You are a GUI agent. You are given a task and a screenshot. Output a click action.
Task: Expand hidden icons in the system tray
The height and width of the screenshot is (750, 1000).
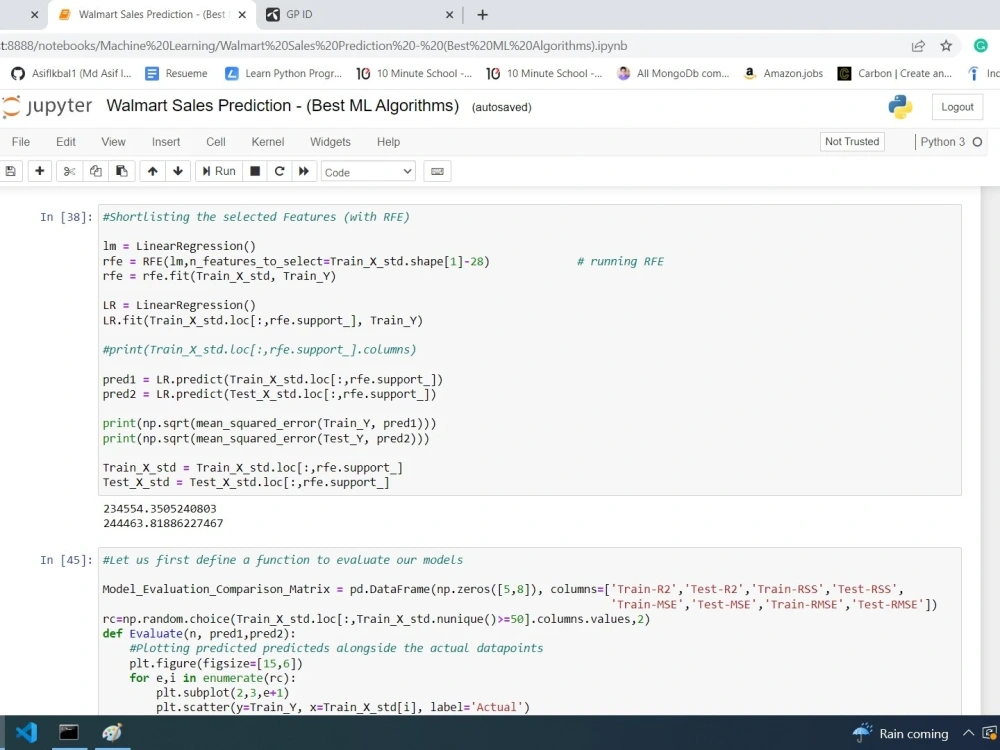(968, 732)
